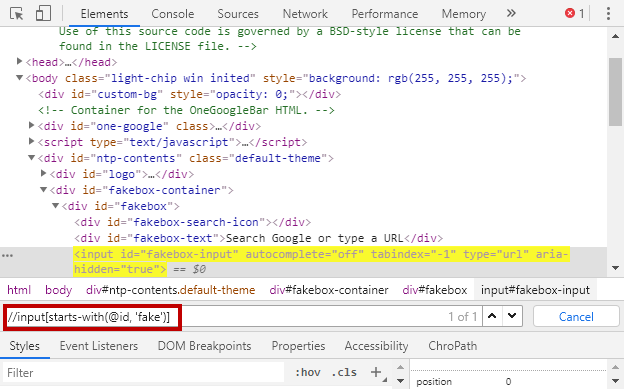Switch to the Console tab
The width and height of the screenshot is (624, 389).
173,14
